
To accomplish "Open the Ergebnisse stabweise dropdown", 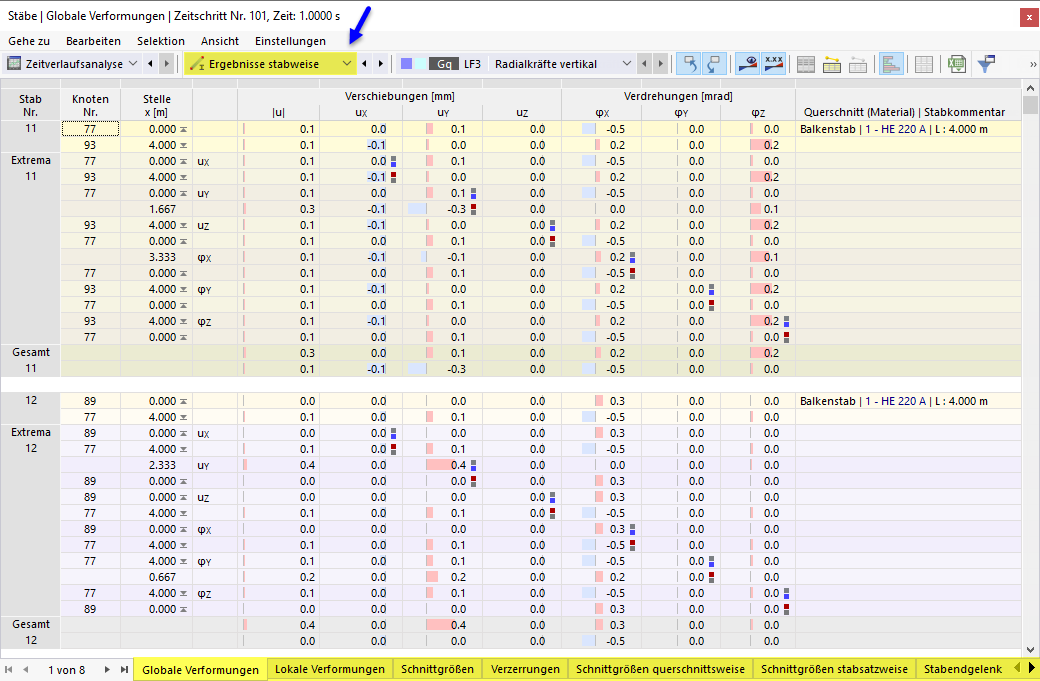I will click(x=347, y=64).
